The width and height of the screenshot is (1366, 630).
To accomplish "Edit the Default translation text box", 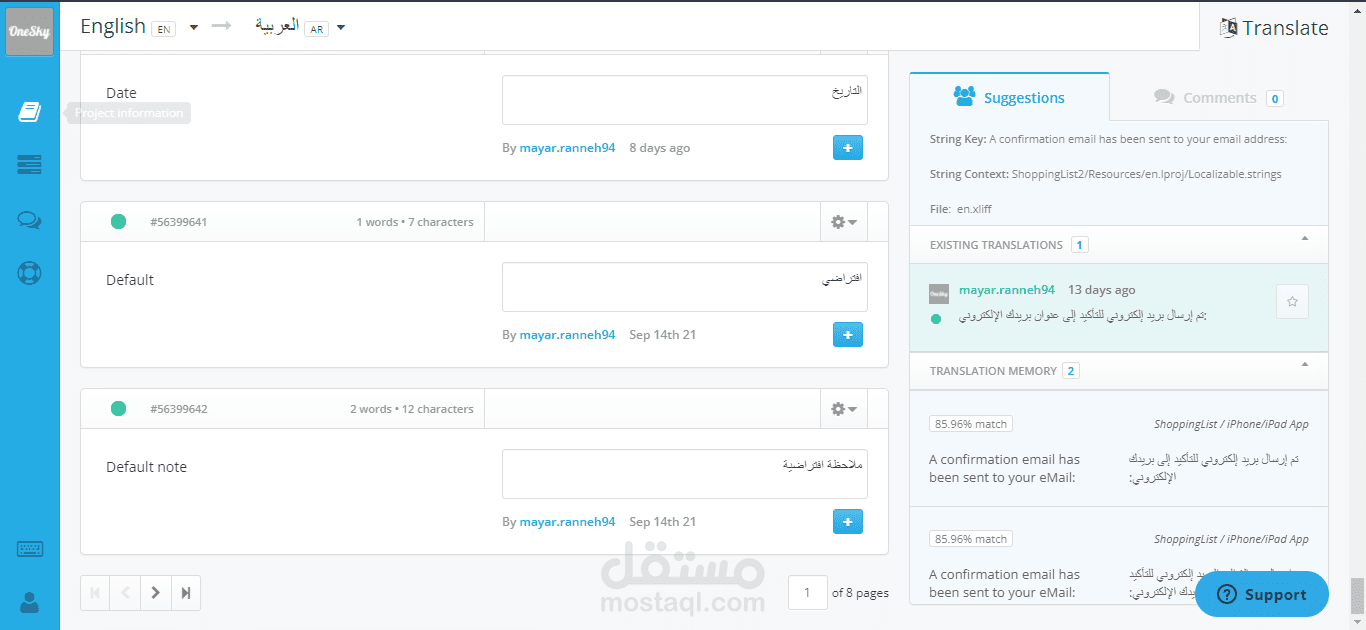I will pyautogui.click(x=684, y=287).
